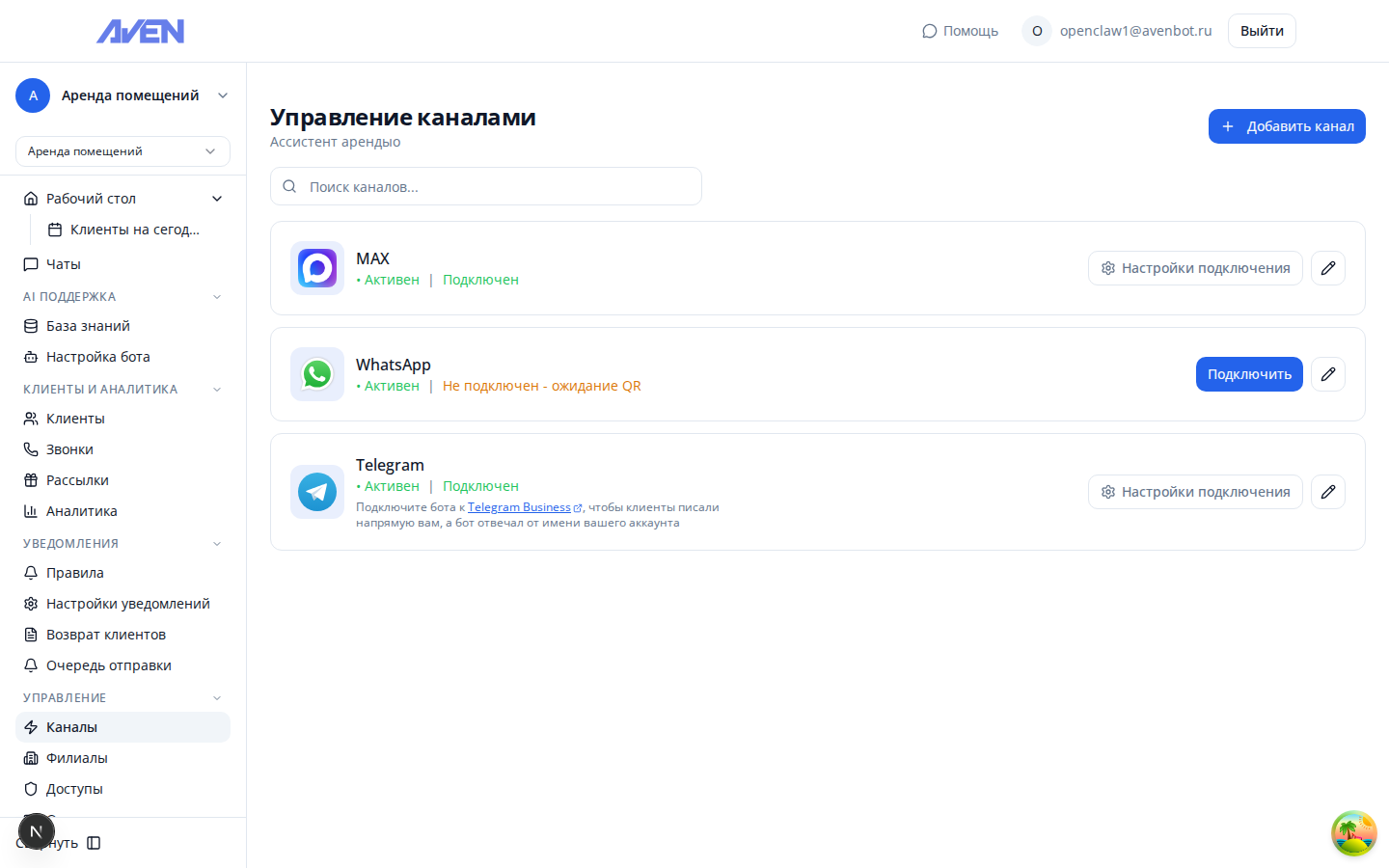Collapse the УВЕДОМЛЕНИЯ sidebar section
This screenshot has height=868, width=1389.
[x=217, y=544]
